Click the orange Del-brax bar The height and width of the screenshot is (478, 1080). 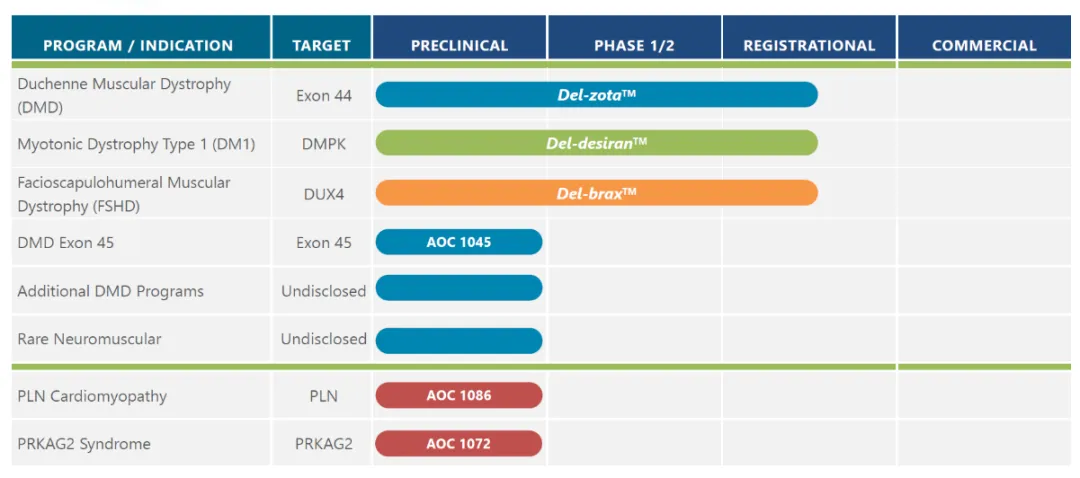[x=596, y=193]
